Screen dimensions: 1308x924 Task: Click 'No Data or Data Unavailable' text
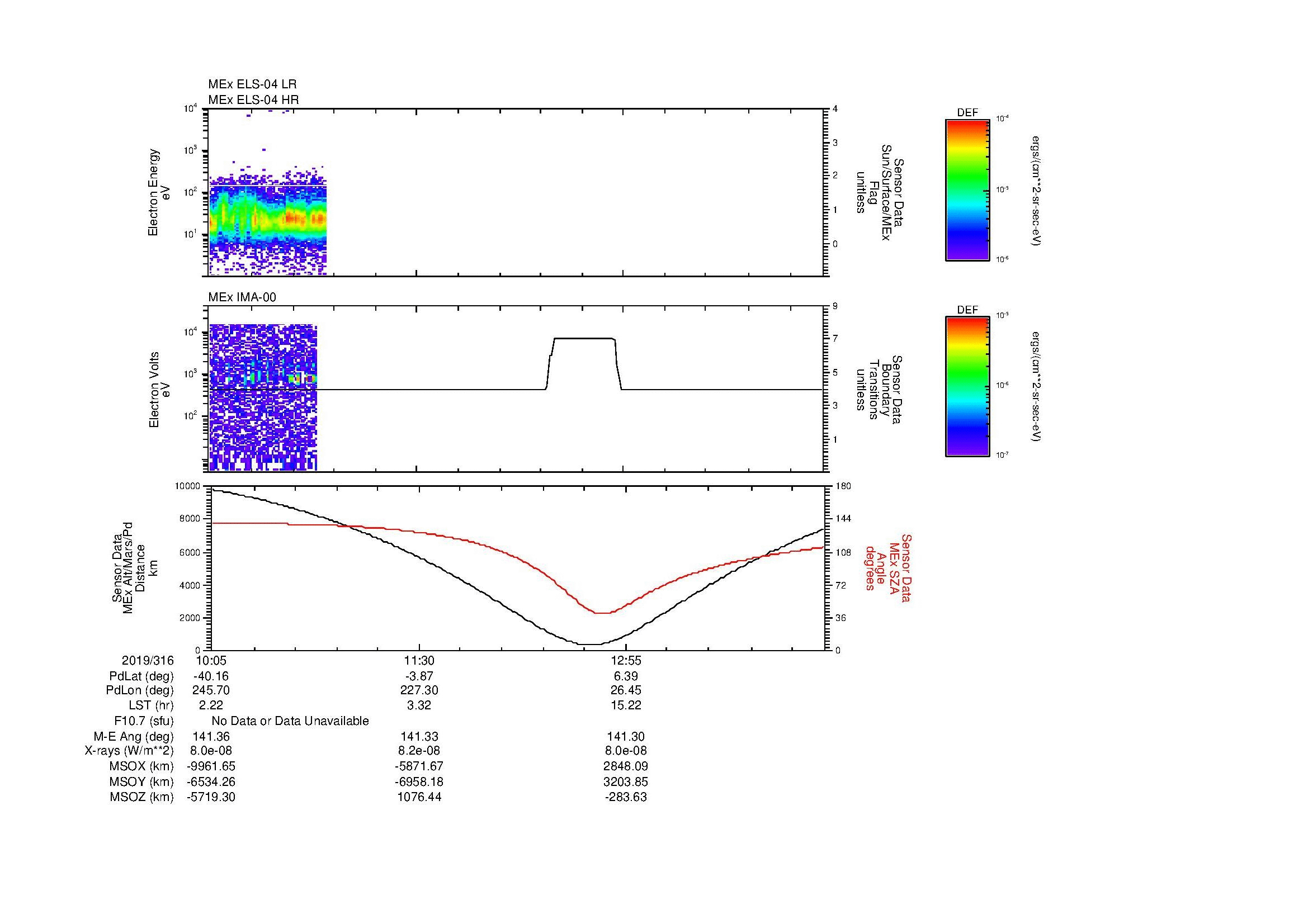click(x=290, y=721)
